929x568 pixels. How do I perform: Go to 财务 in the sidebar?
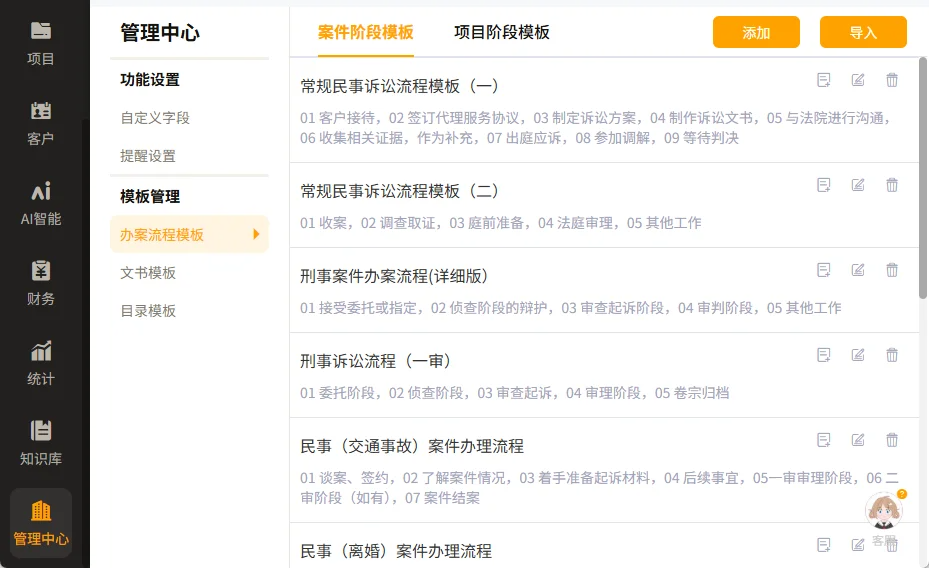pyautogui.click(x=41, y=282)
